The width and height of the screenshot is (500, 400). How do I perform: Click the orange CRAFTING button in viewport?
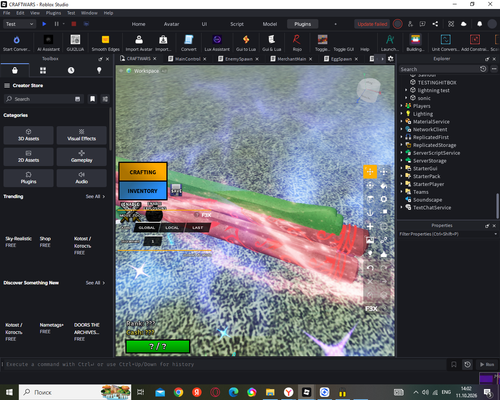pyautogui.click(x=143, y=172)
